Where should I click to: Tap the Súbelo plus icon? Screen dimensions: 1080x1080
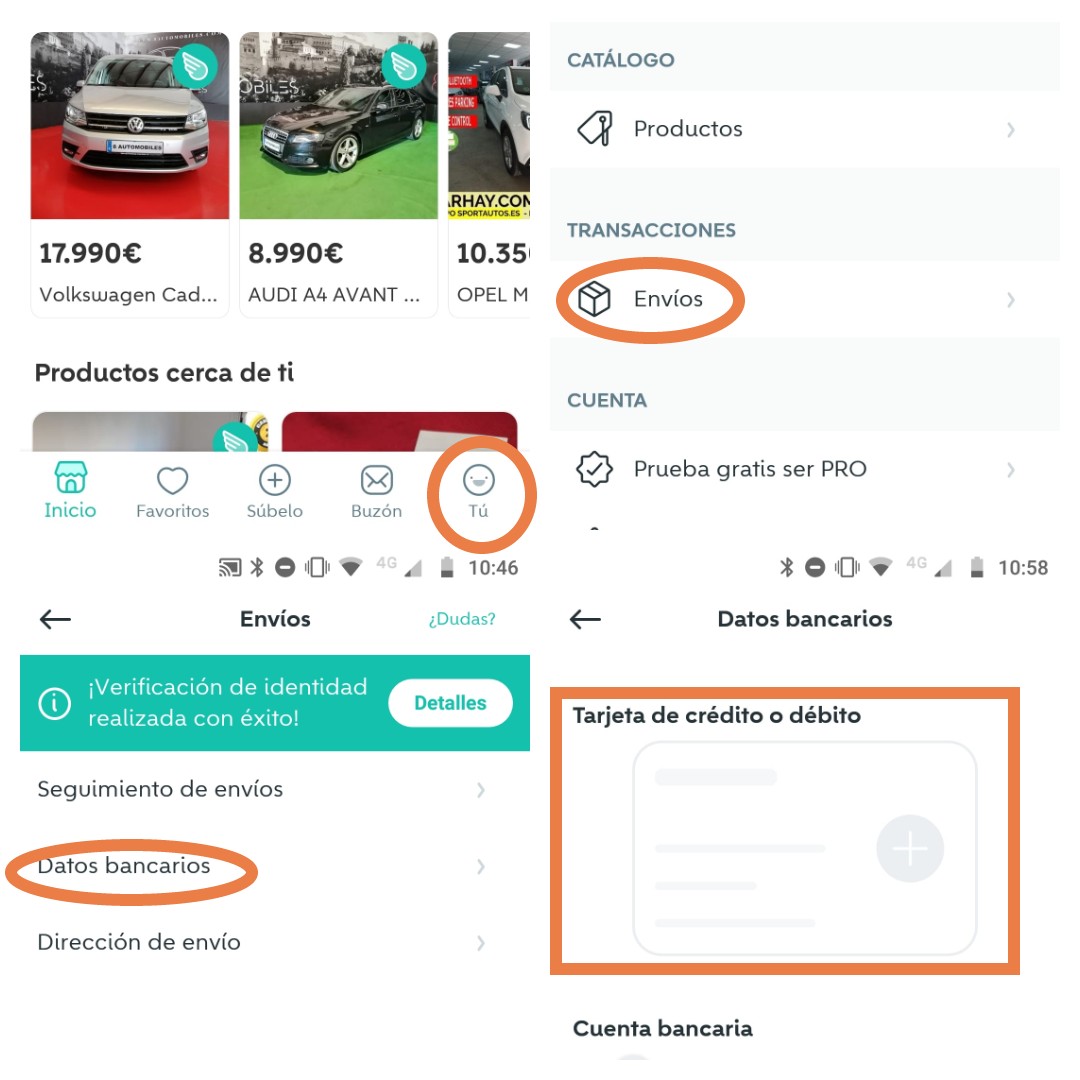click(x=275, y=481)
